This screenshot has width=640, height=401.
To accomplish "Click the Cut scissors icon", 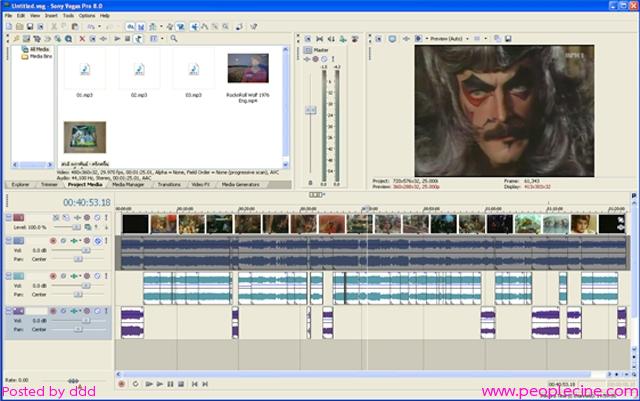I will point(53,27).
